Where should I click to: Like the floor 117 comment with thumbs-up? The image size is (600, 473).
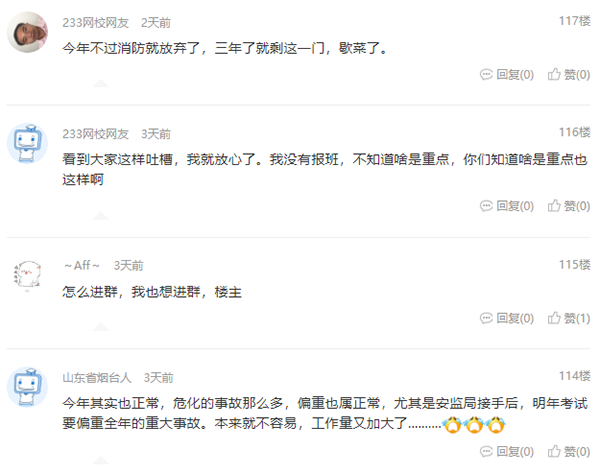pyautogui.click(x=554, y=74)
